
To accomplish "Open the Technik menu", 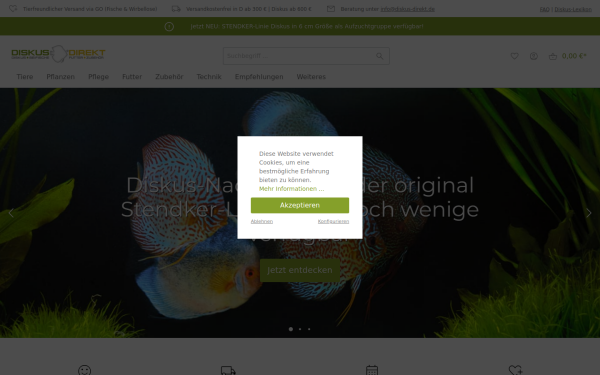I will click(x=209, y=77).
